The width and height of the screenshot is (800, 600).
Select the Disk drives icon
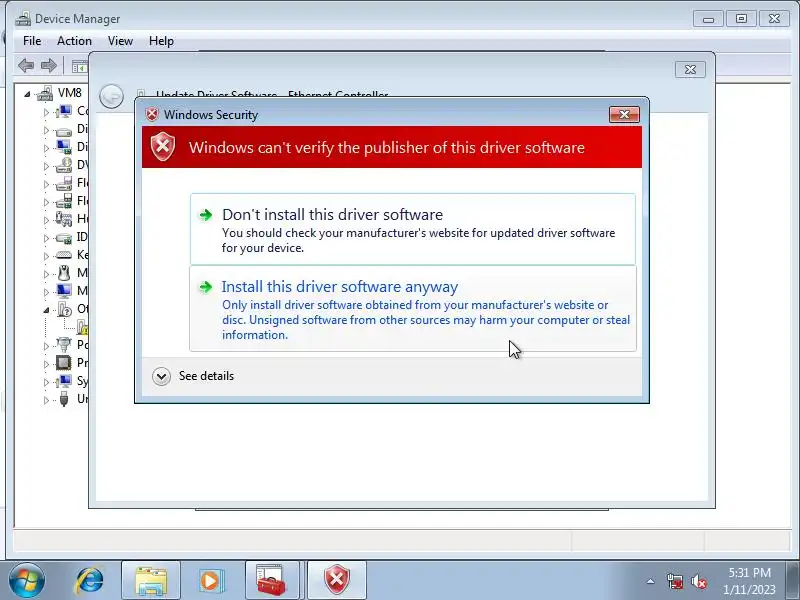tap(64, 131)
